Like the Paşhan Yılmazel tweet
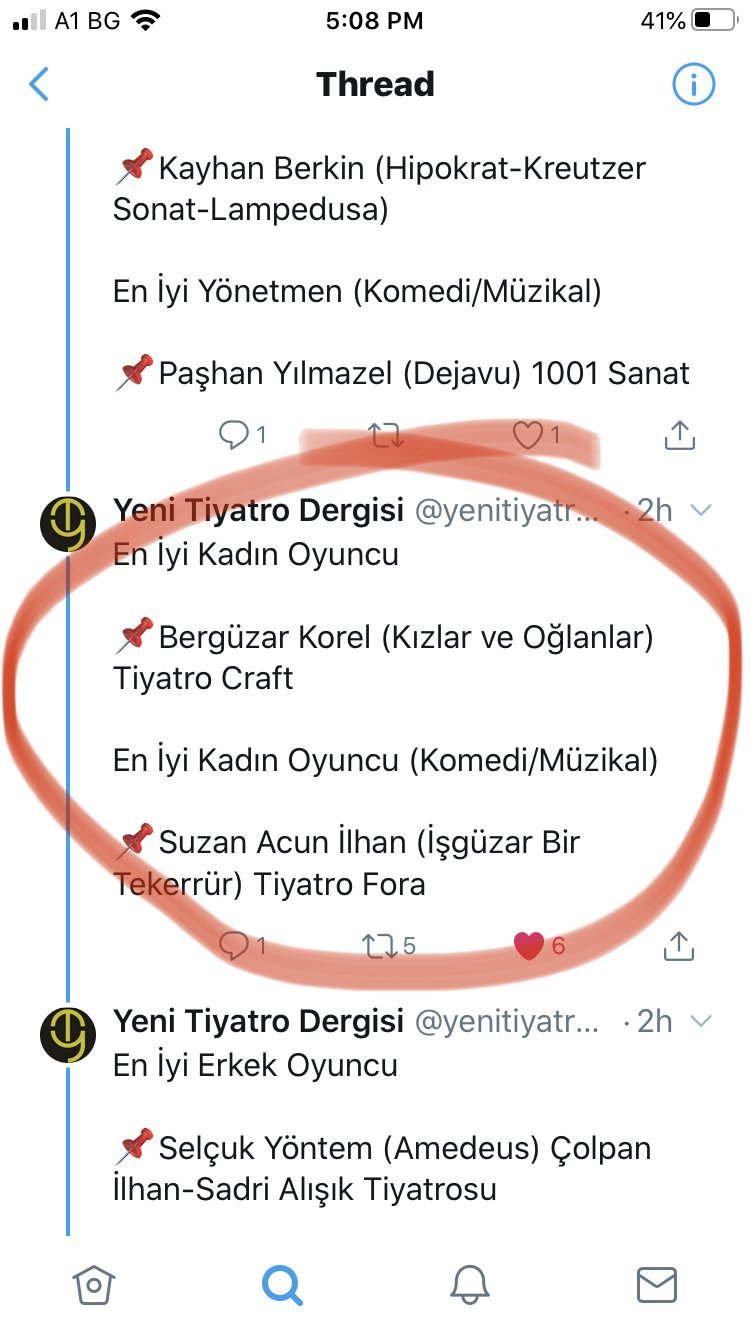 coord(527,435)
